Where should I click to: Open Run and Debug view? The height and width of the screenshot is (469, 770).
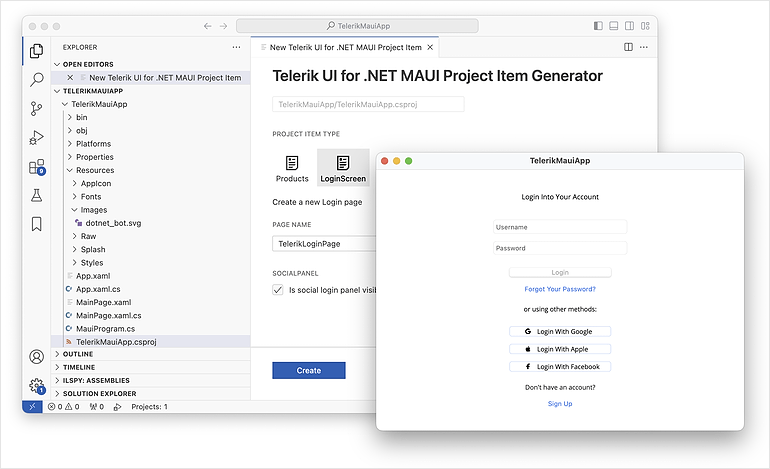click(x=36, y=138)
